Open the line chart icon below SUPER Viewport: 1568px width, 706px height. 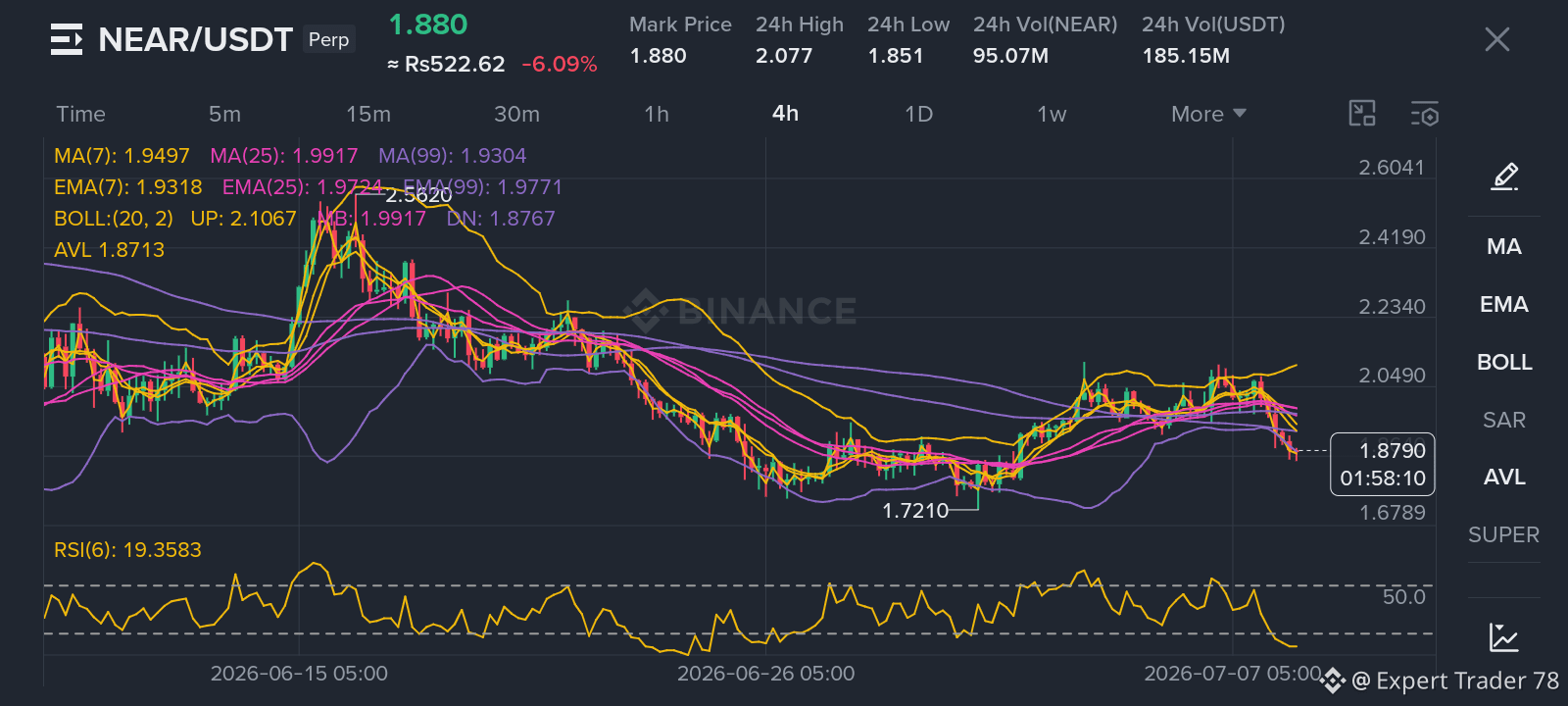[x=1504, y=637]
